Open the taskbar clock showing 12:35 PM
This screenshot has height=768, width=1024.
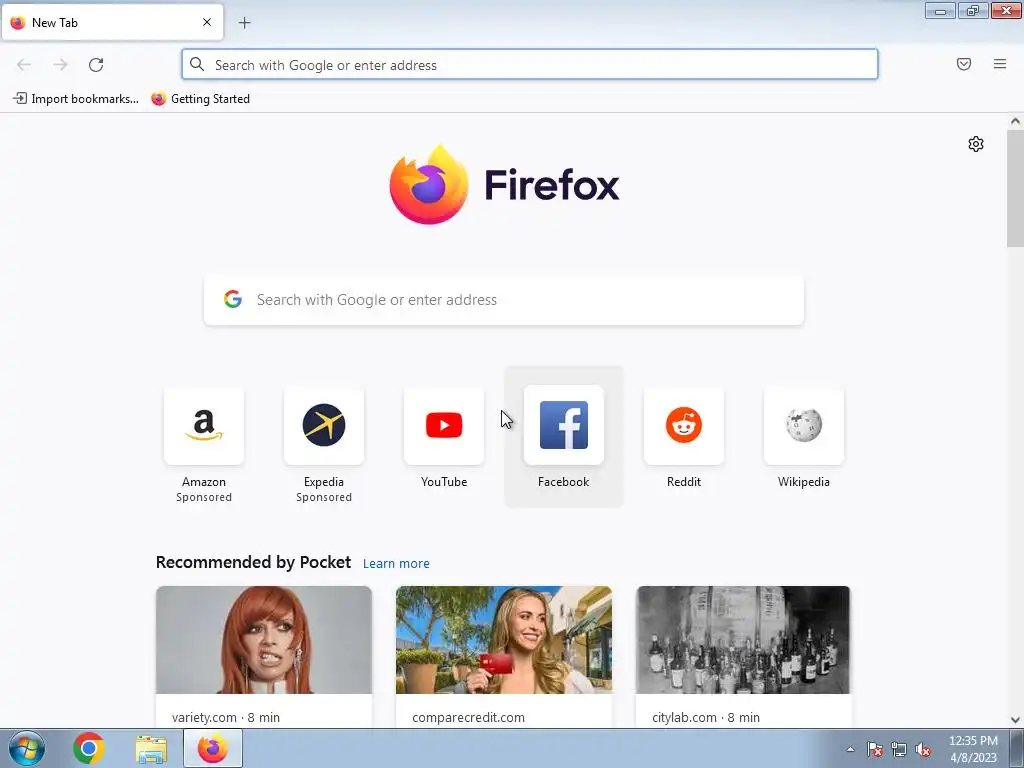[x=973, y=749]
